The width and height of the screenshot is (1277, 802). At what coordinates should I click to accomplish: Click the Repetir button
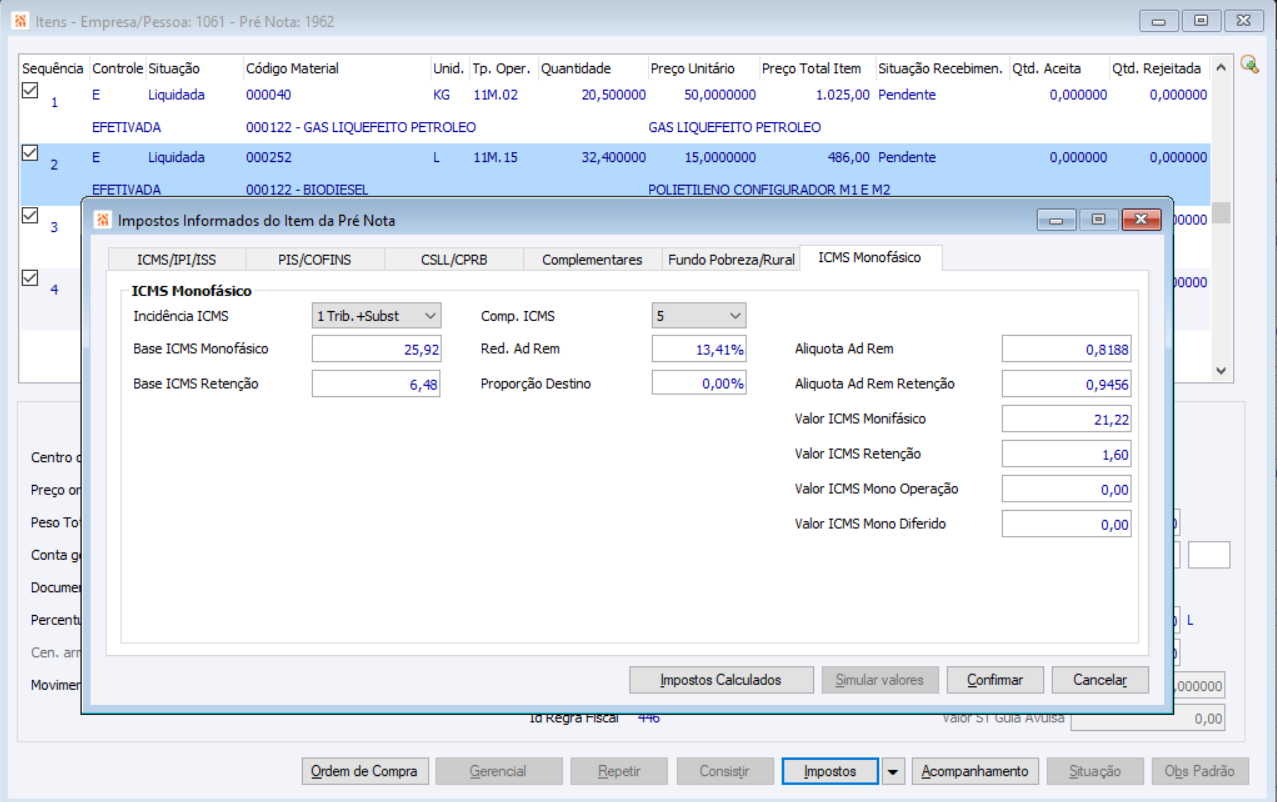(x=618, y=771)
